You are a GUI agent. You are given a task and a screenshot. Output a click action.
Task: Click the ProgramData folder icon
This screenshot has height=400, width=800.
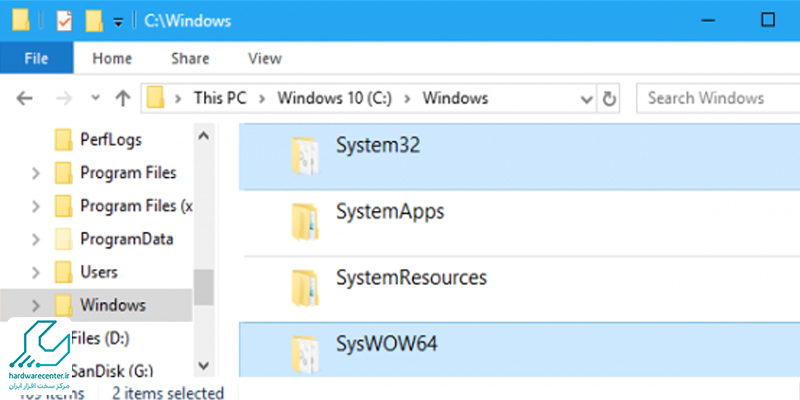coord(63,239)
